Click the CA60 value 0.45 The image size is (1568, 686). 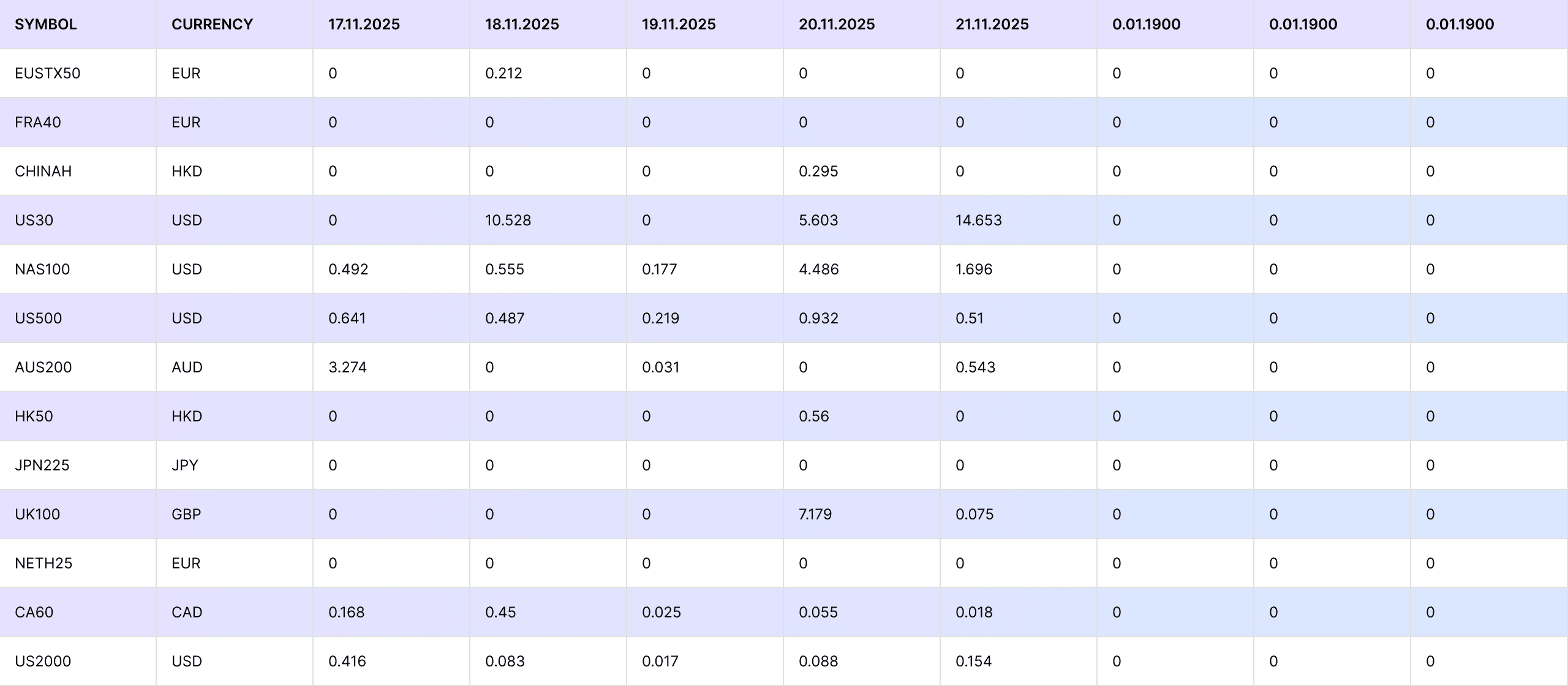500,612
